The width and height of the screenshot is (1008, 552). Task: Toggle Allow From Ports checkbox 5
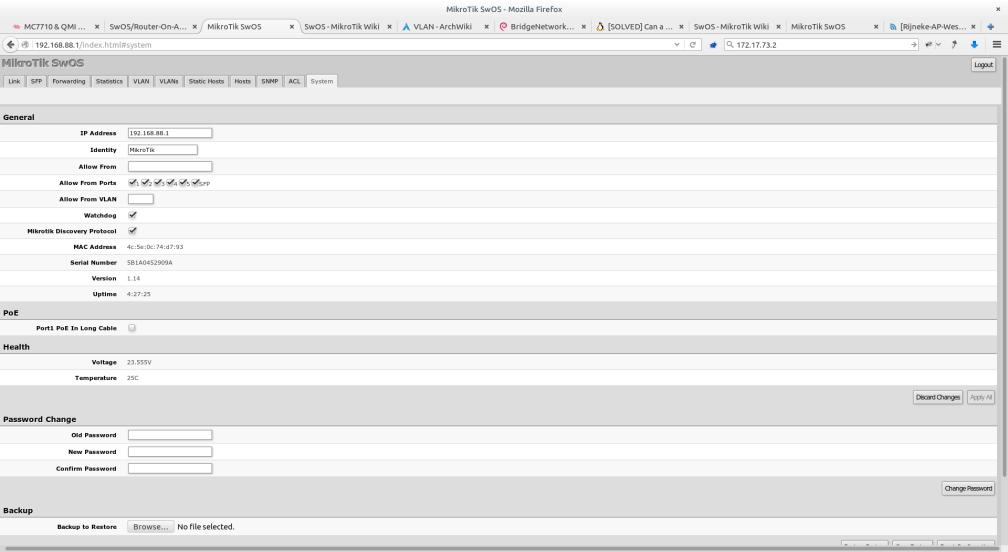[x=183, y=183]
